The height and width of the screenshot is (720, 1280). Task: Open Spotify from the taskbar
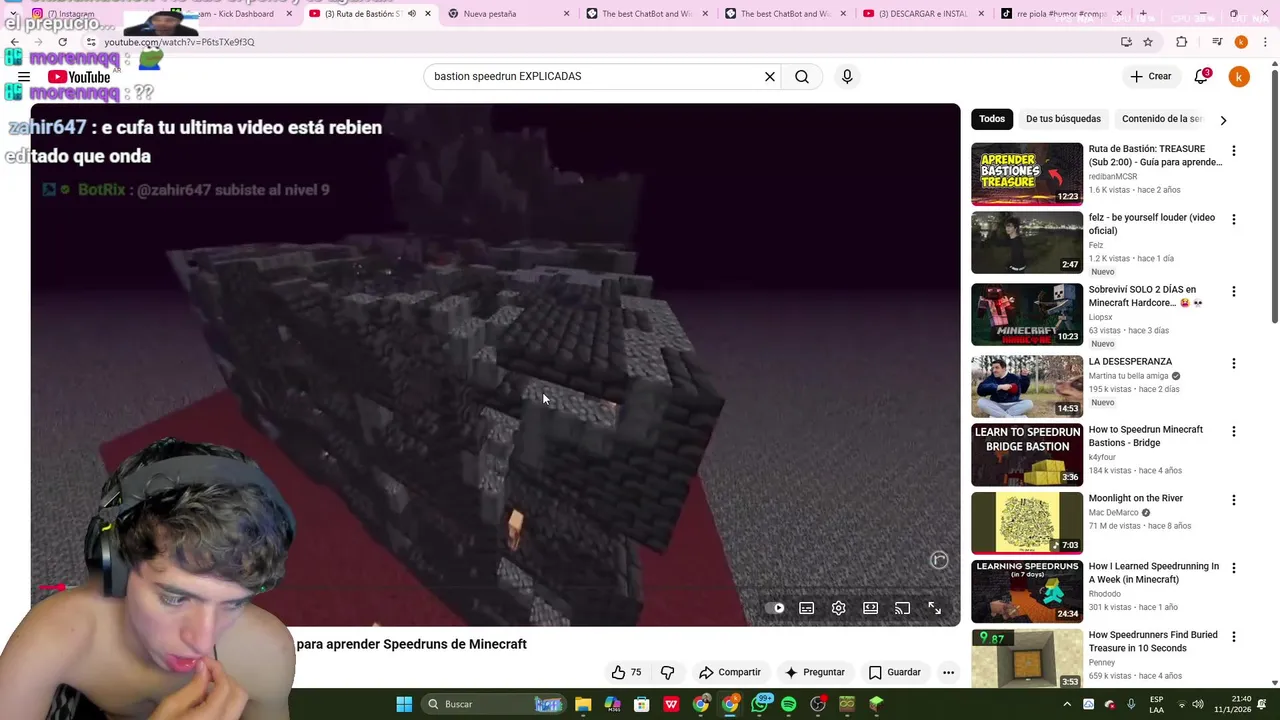coord(789,704)
